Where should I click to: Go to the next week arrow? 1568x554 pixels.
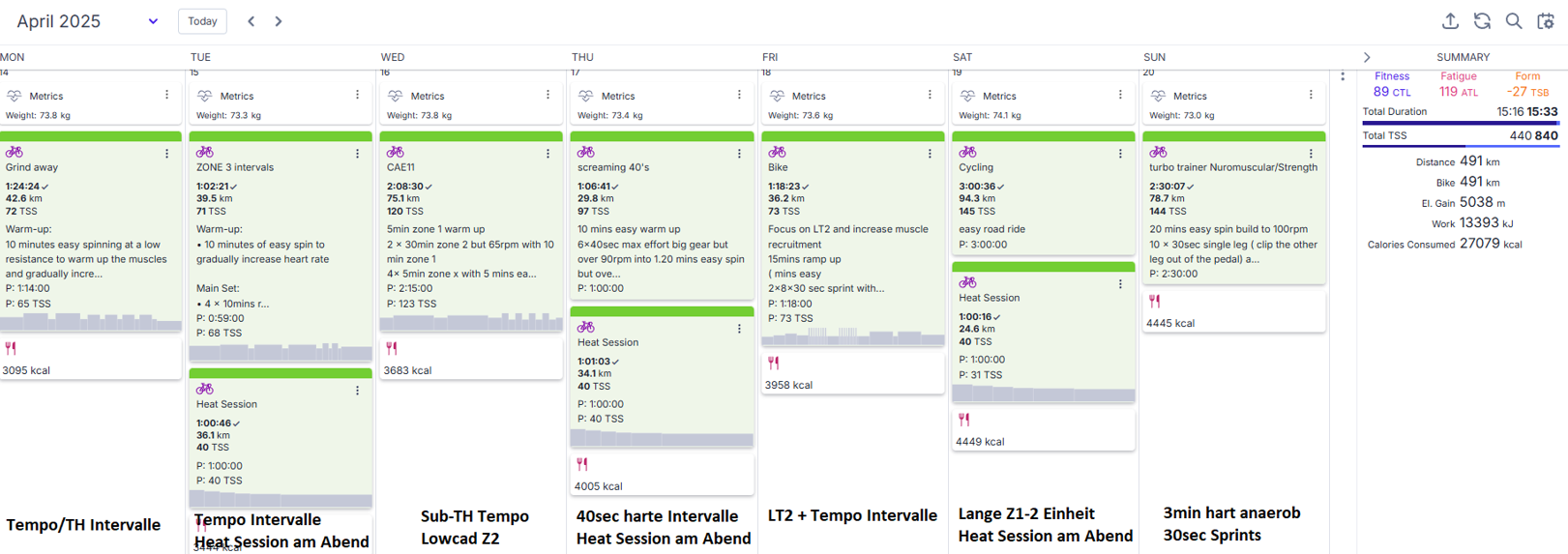(279, 21)
